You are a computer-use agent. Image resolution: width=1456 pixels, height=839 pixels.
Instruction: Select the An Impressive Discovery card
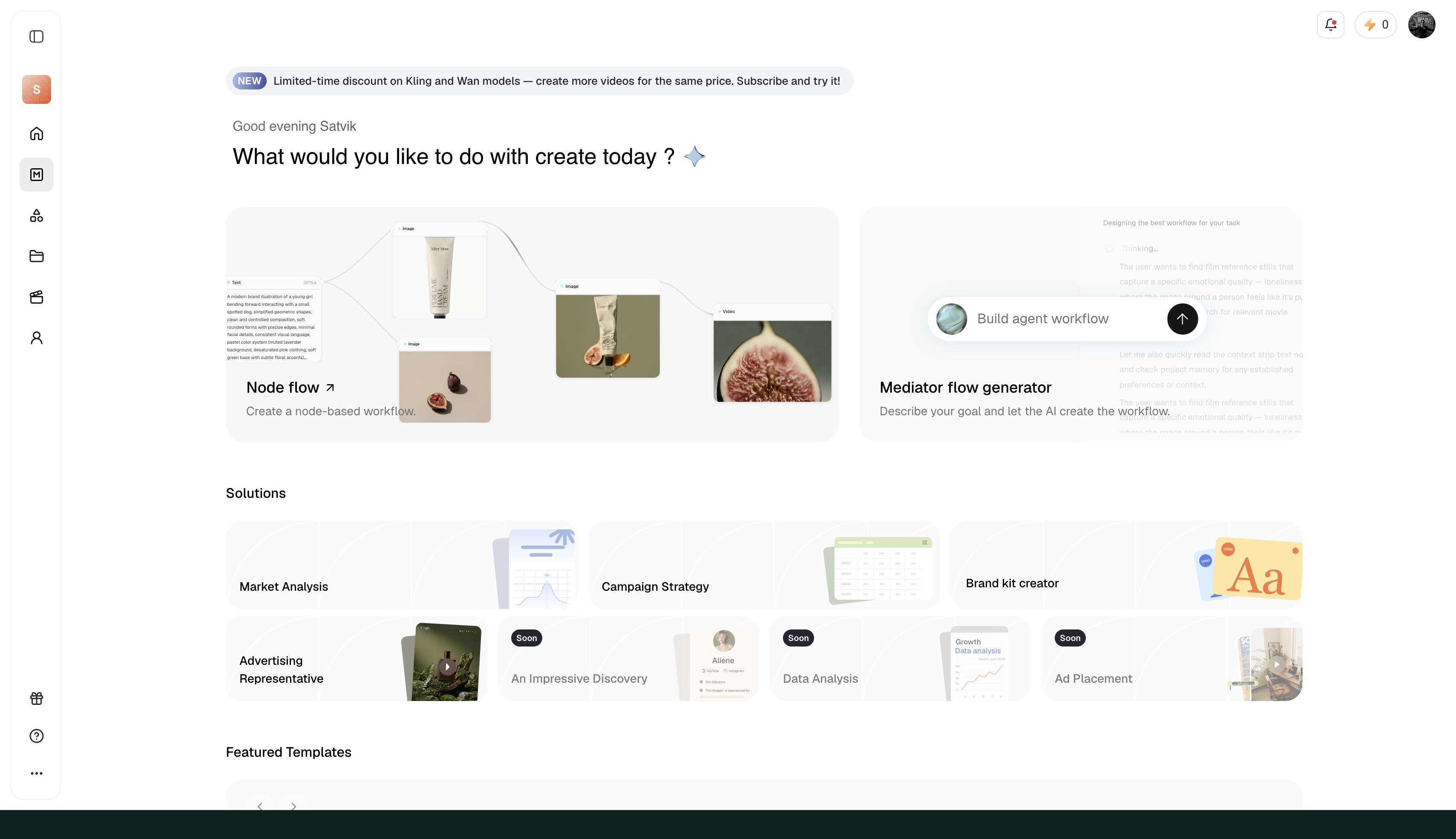(x=628, y=659)
